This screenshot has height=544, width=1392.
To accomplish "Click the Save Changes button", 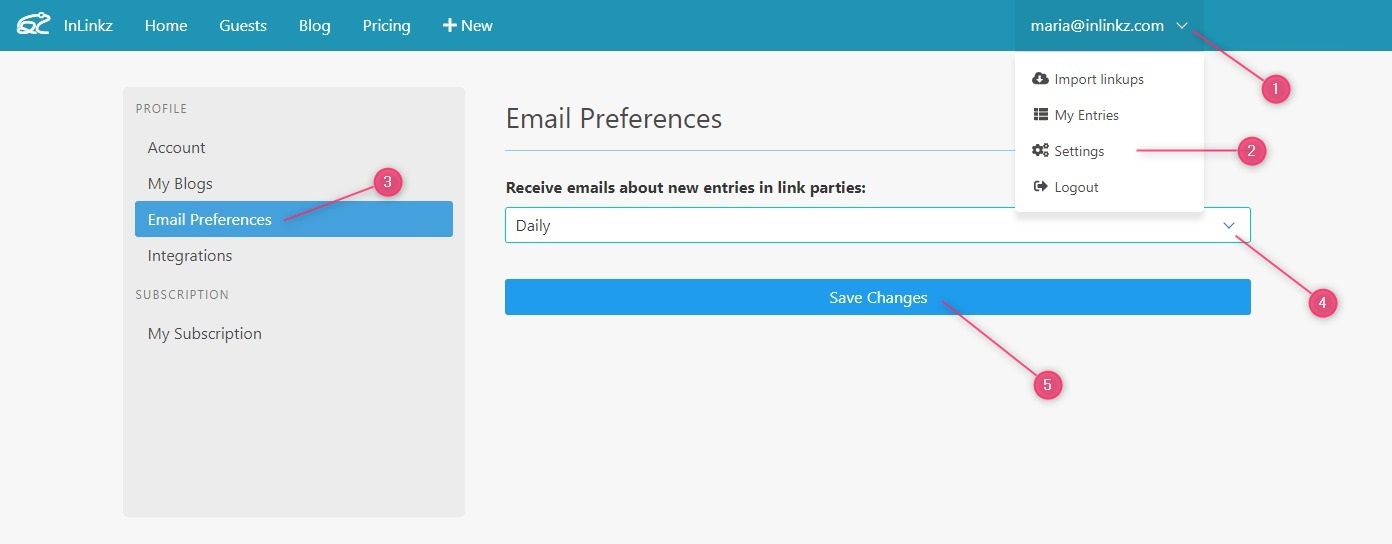I will [877, 297].
